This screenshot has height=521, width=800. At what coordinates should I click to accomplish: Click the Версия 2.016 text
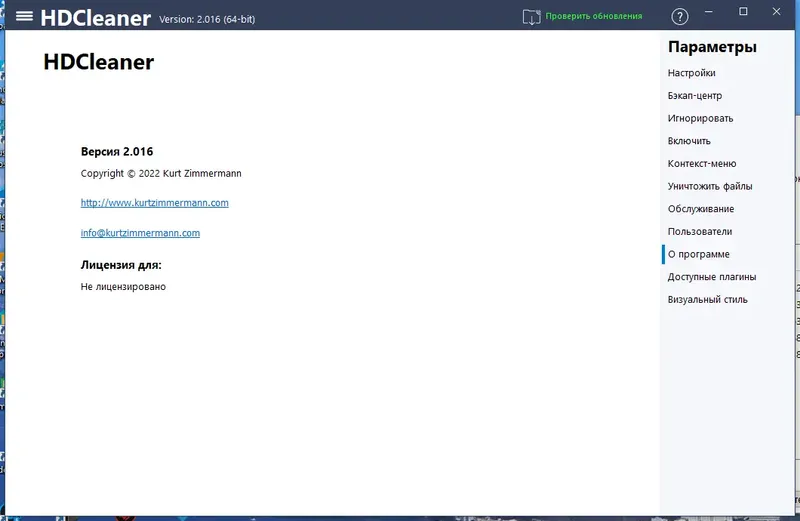tap(117, 152)
